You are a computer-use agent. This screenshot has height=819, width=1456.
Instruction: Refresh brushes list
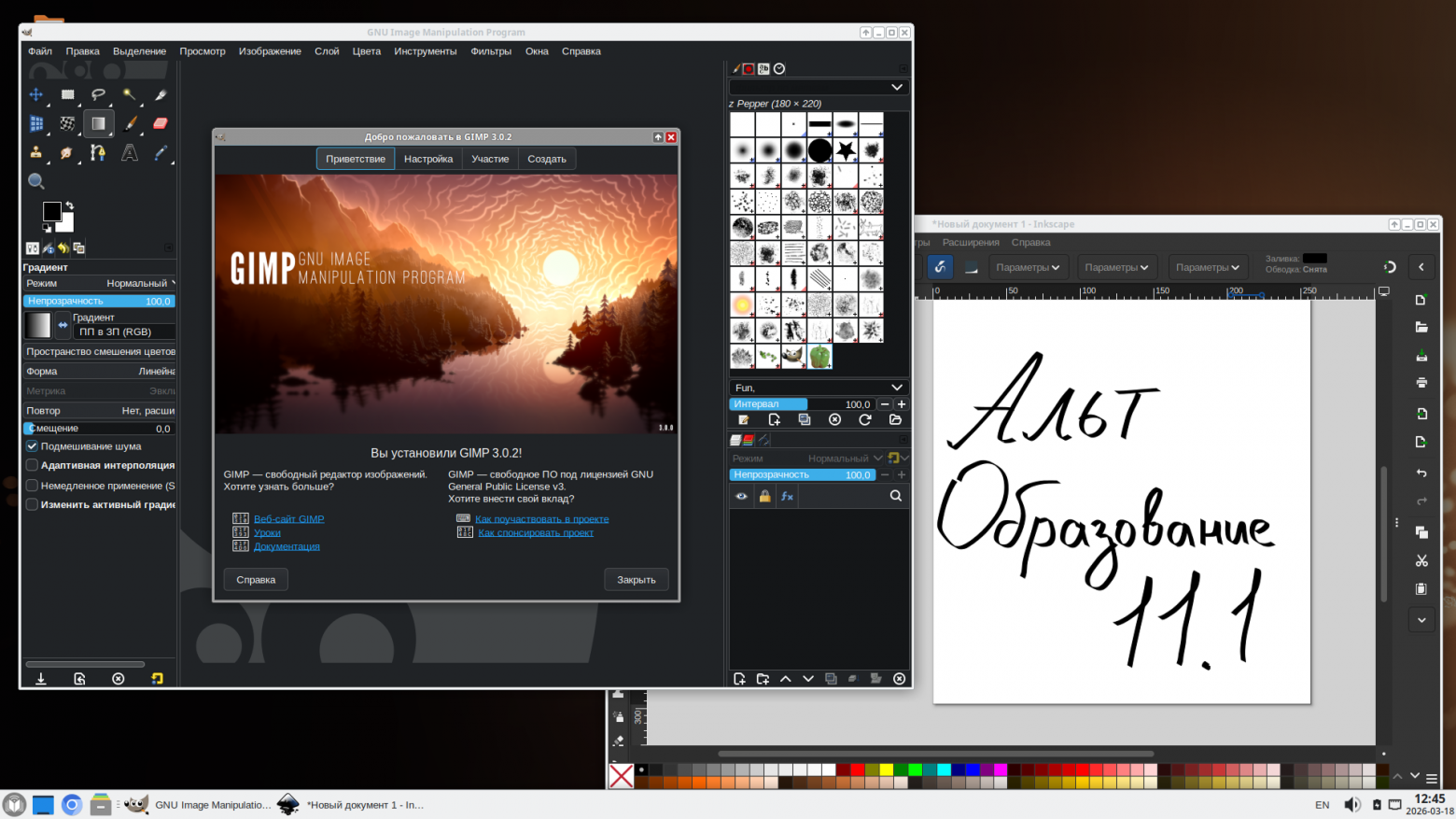click(x=865, y=420)
